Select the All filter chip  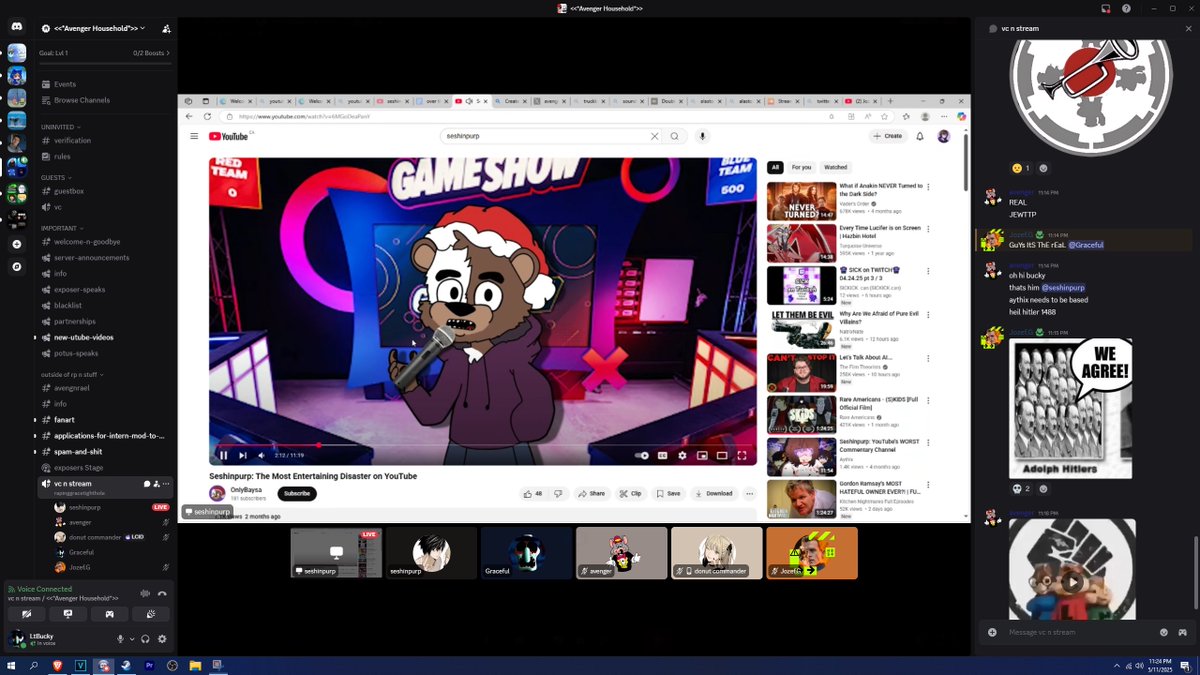(775, 168)
